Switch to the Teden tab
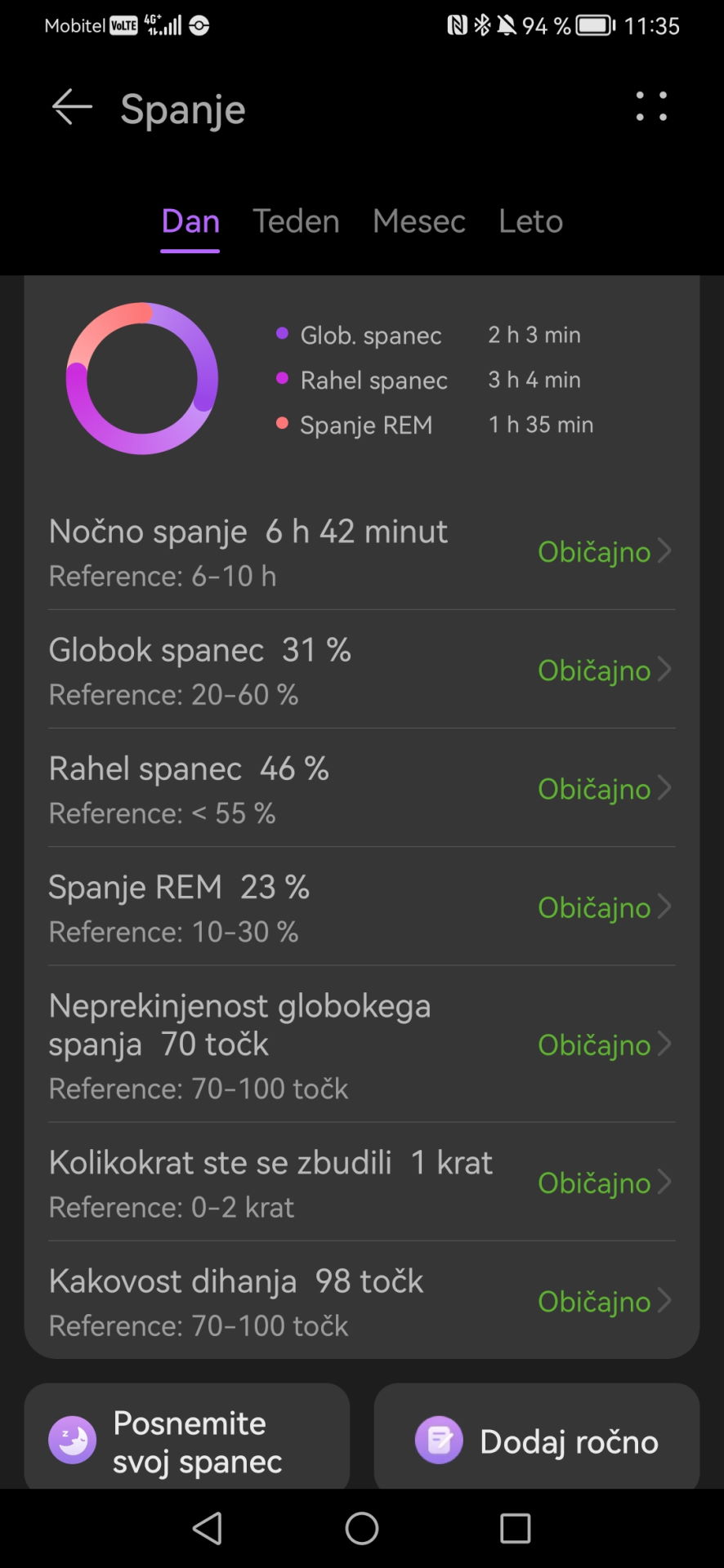The height and width of the screenshot is (1568, 724). [296, 221]
